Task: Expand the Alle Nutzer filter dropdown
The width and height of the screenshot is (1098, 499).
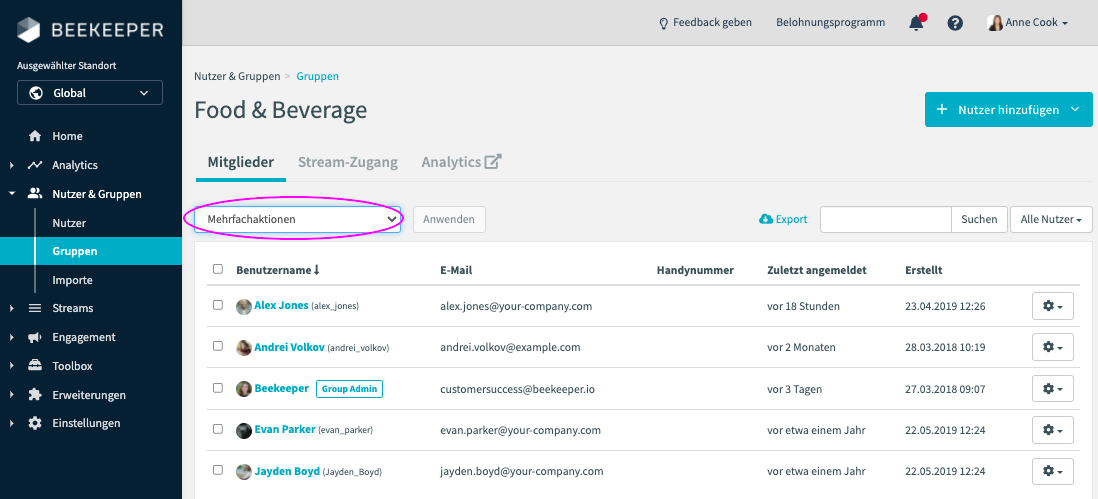Action: (x=1051, y=219)
